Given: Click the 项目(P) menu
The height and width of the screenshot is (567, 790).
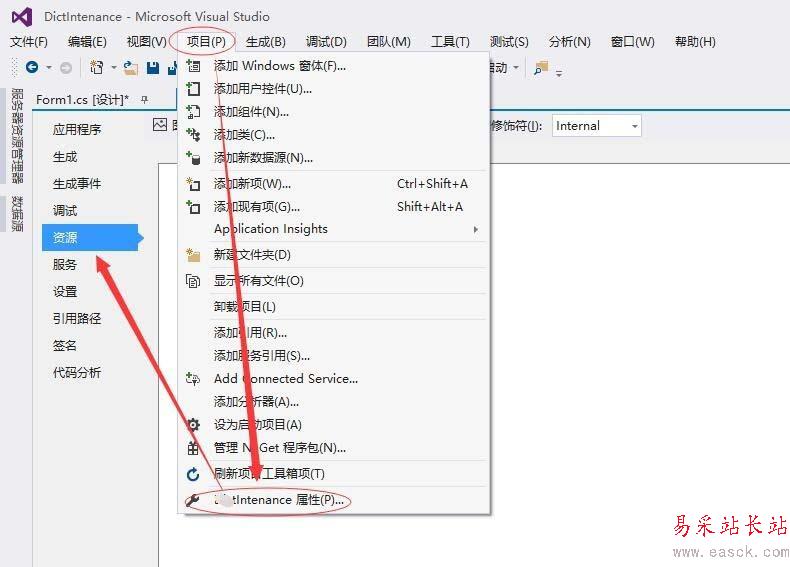Looking at the screenshot, I should 206,42.
